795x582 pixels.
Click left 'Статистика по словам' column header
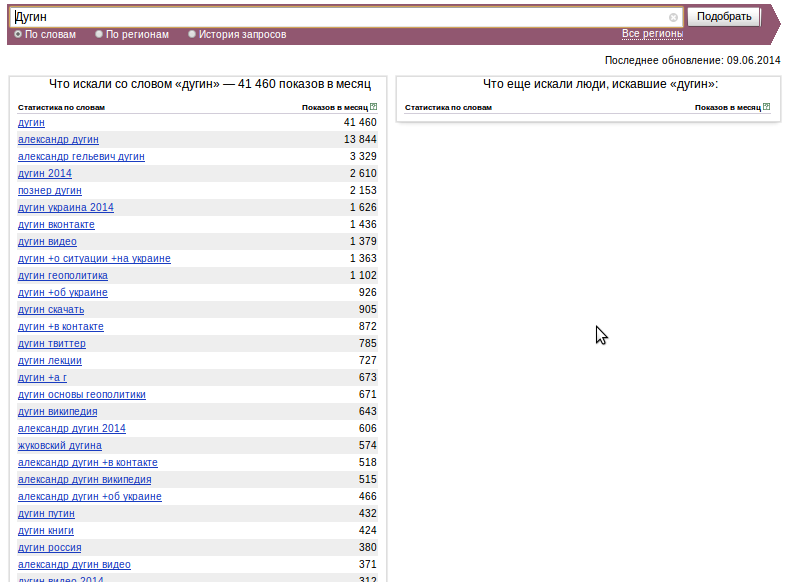click(x=61, y=107)
